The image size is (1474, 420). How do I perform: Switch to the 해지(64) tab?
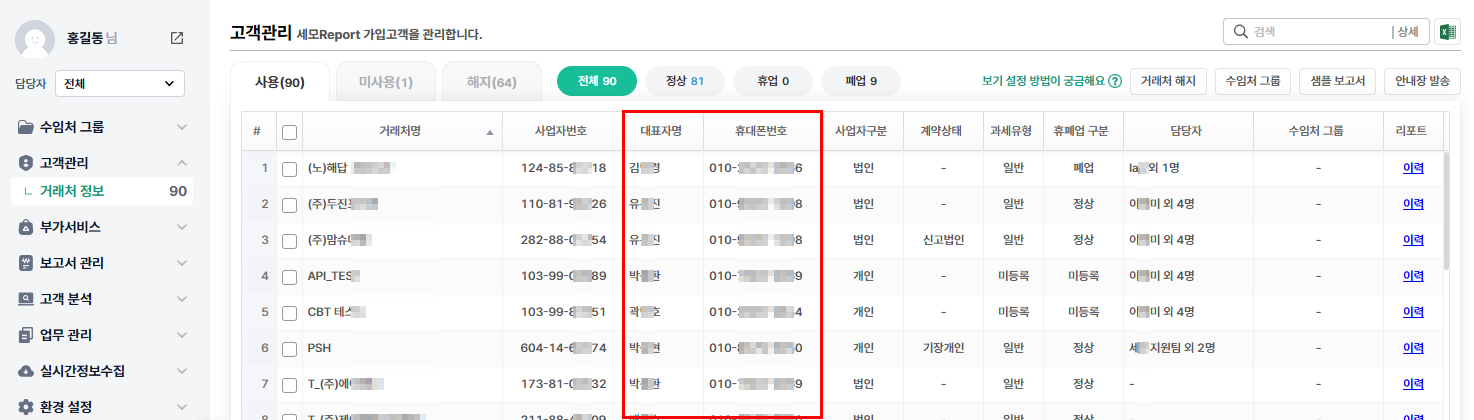click(491, 81)
